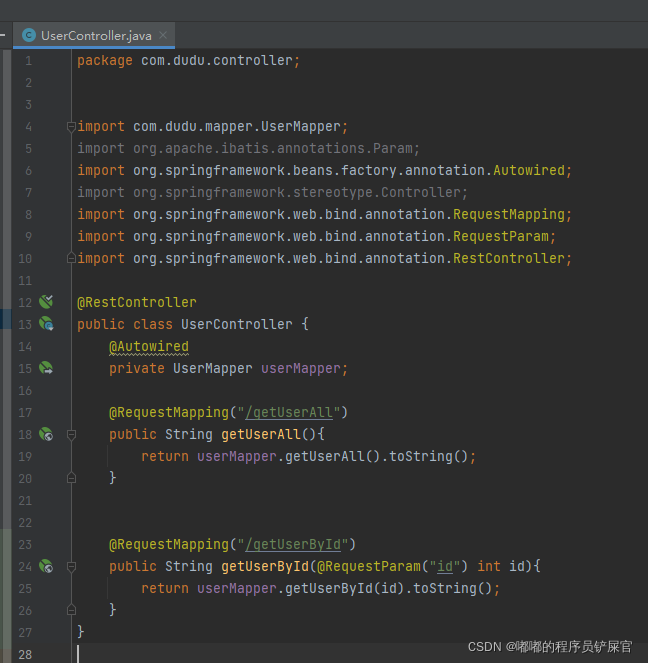The image size is (648, 663).
Task: Click the request mapping gutter icon on line 24
Action: [46, 566]
